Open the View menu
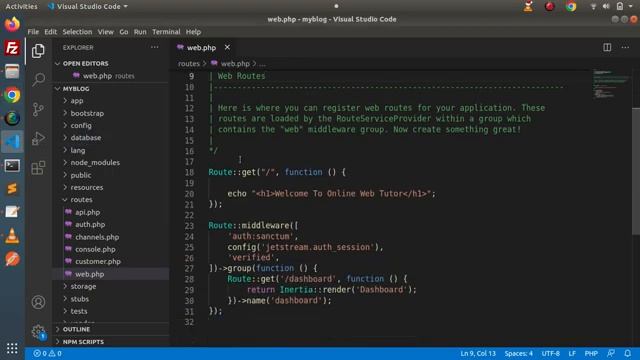 [x=105, y=32]
